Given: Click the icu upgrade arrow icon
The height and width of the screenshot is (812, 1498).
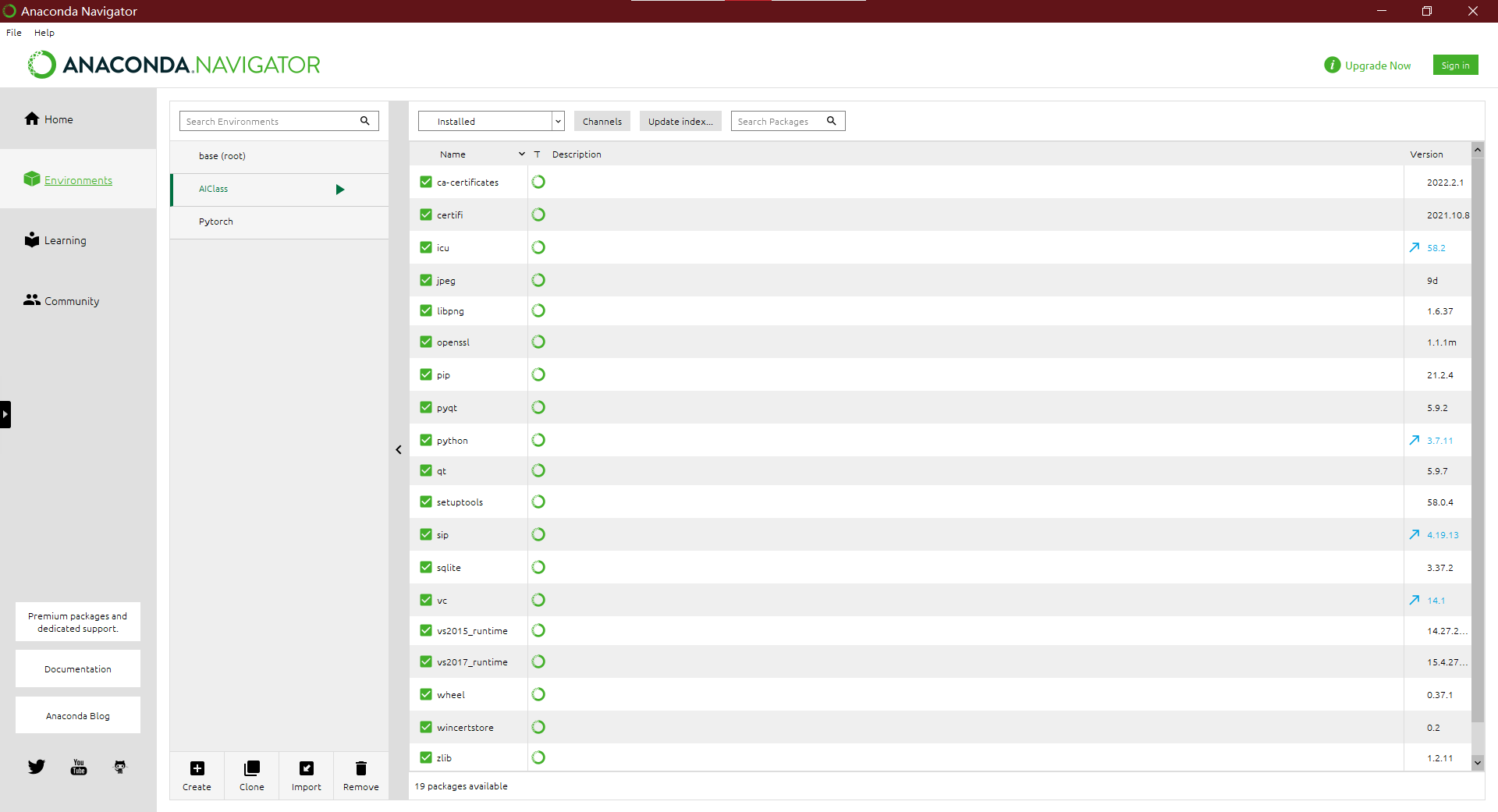Looking at the screenshot, I should (x=1415, y=247).
